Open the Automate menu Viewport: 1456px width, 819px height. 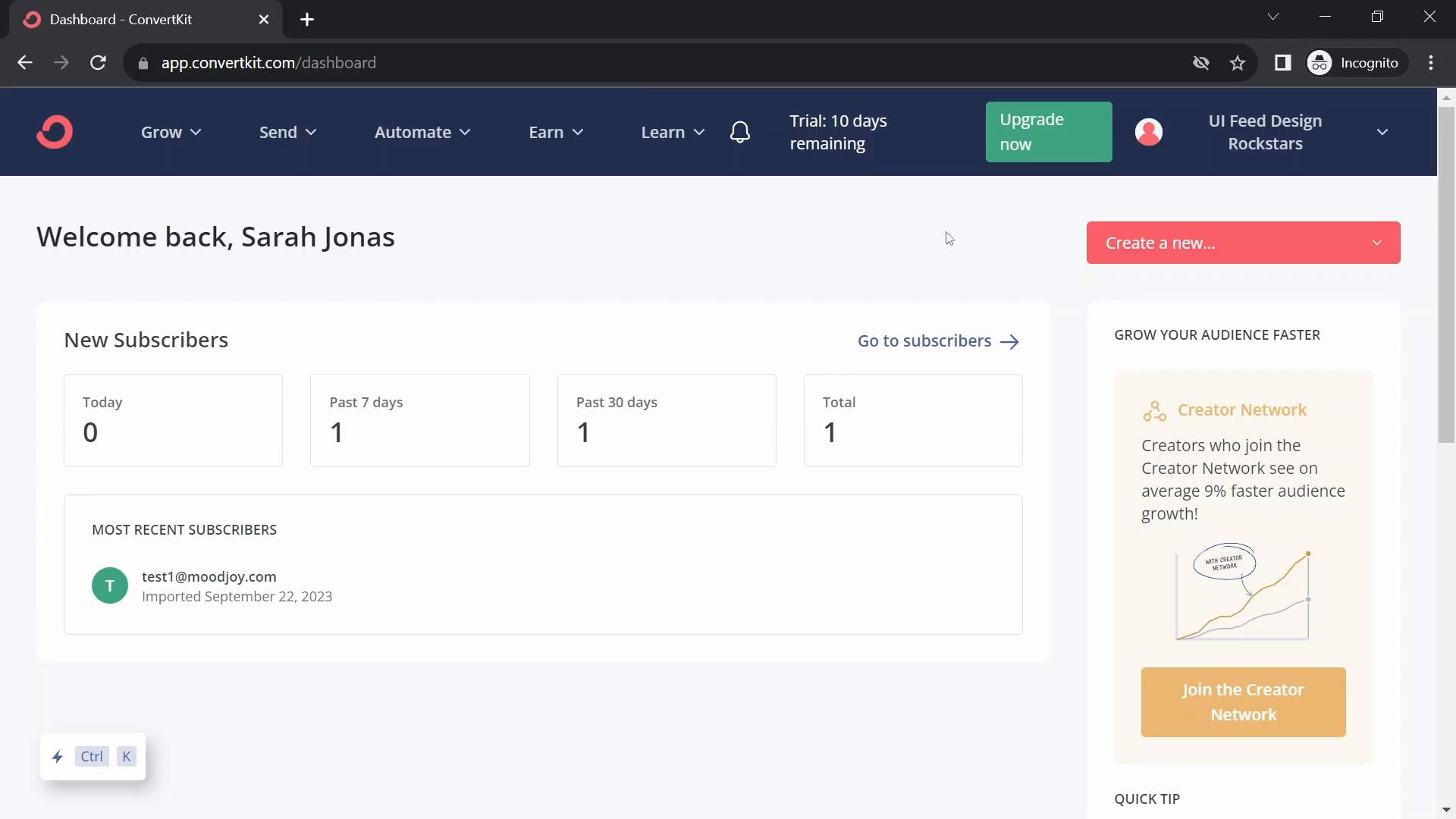pyautogui.click(x=422, y=132)
